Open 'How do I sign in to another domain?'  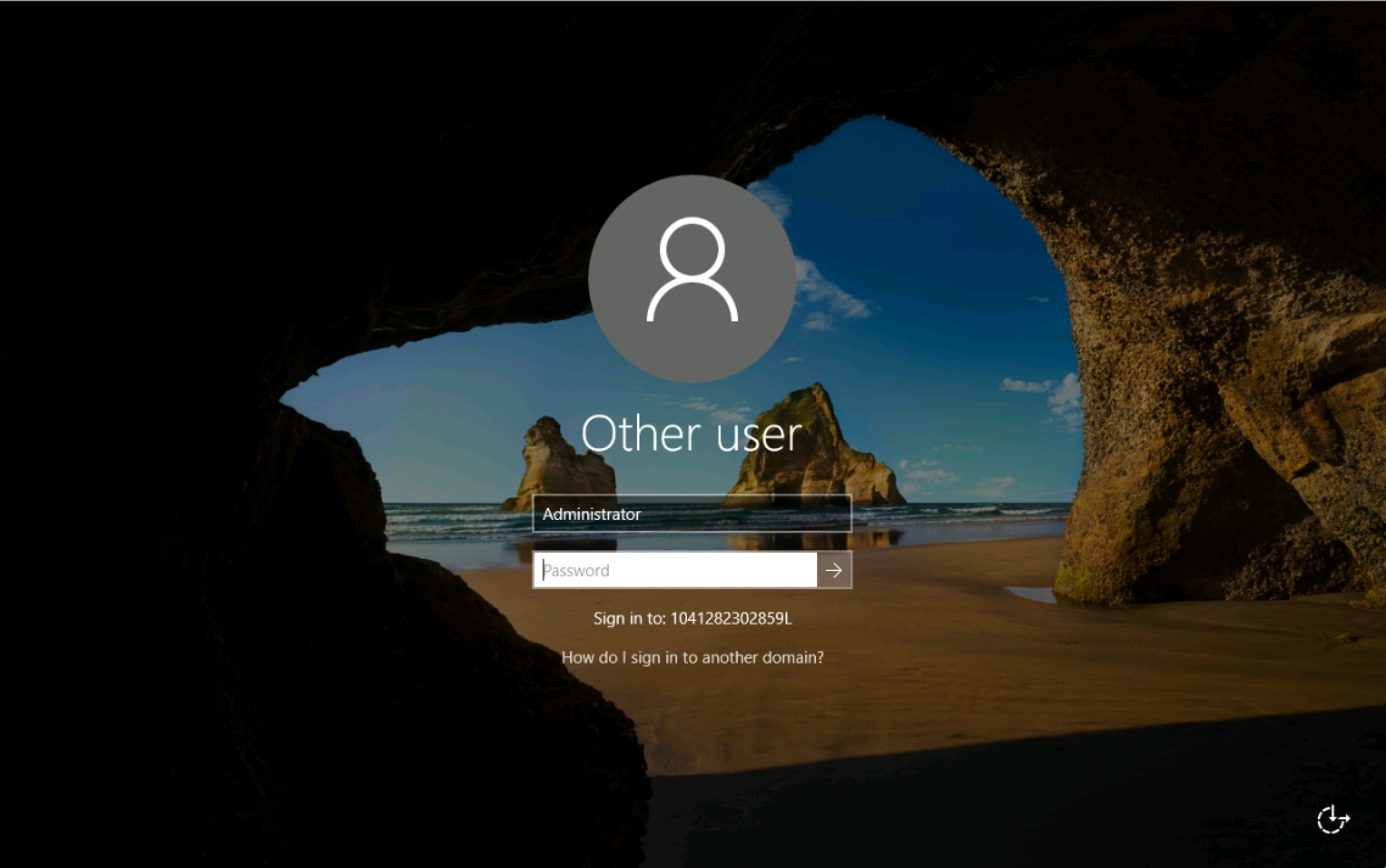coord(692,657)
